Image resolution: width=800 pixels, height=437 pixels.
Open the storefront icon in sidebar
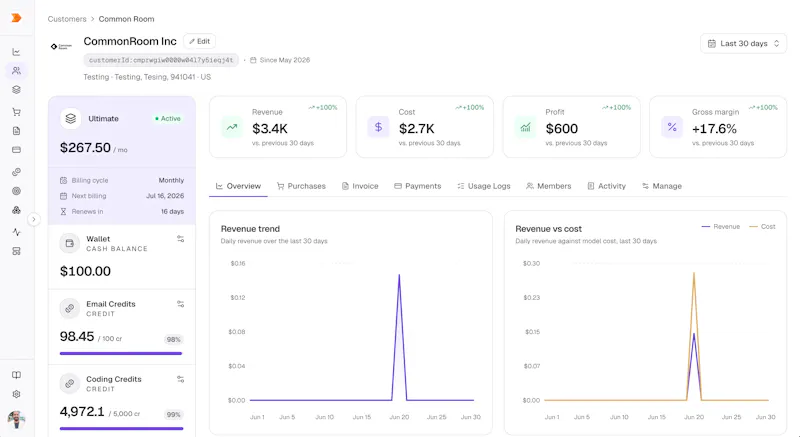click(16, 251)
